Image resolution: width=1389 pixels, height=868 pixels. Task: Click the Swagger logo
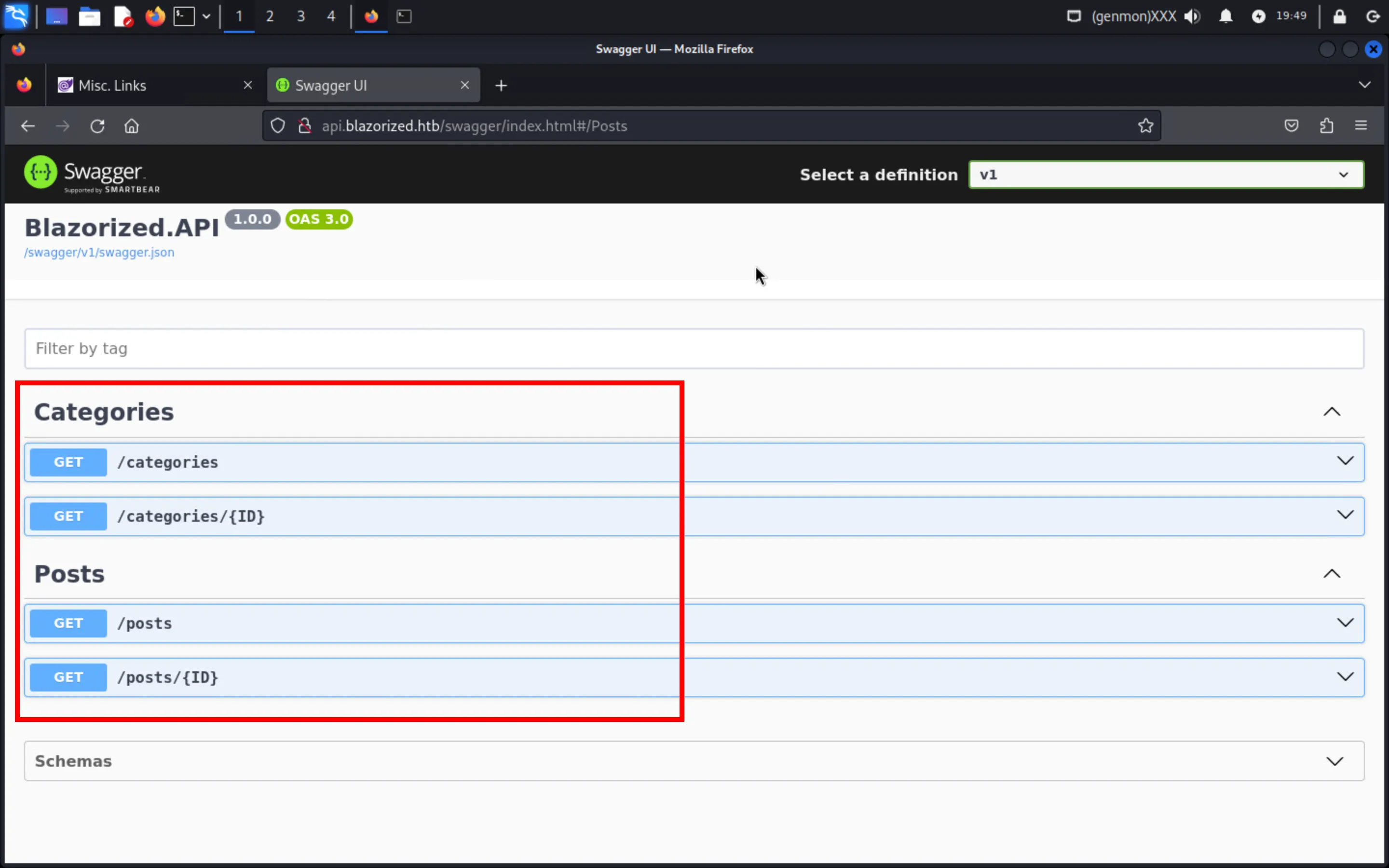[x=92, y=175]
